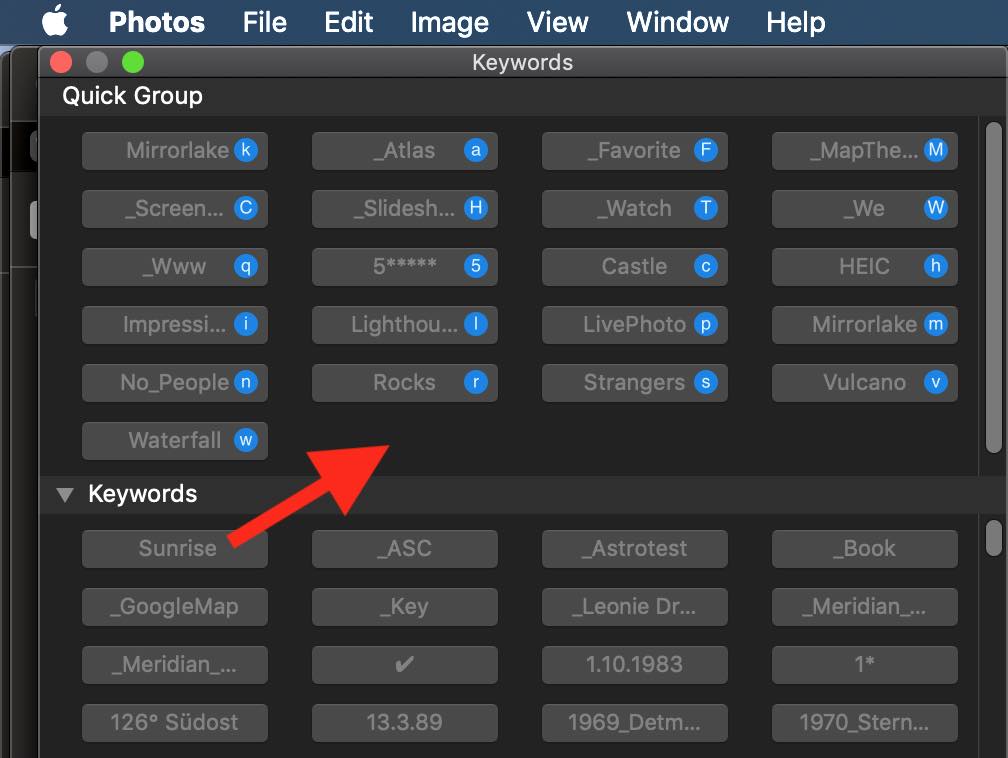
Task: Apply the Vulcano quick keyword
Action: [x=865, y=383]
